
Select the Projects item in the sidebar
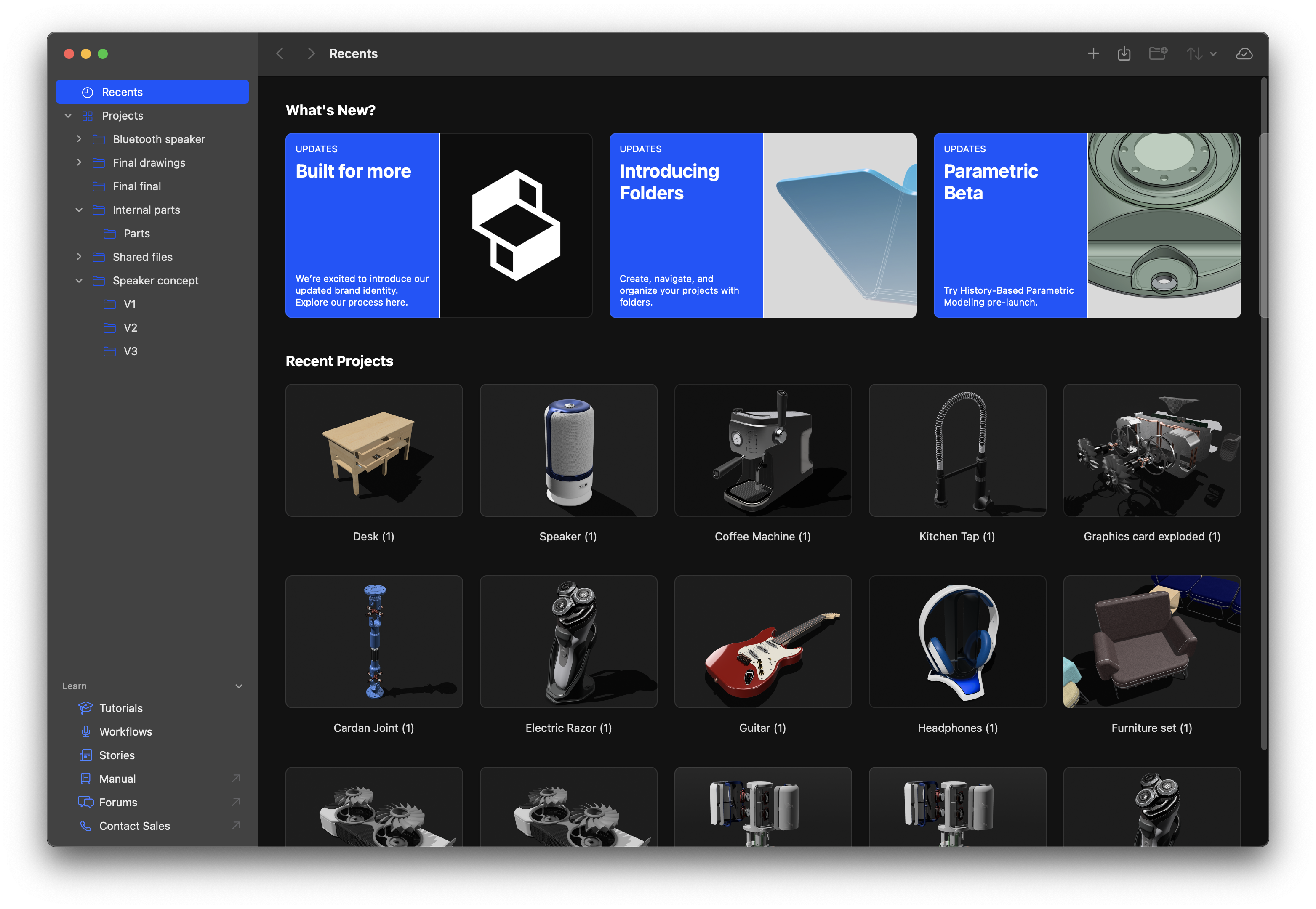122,115
